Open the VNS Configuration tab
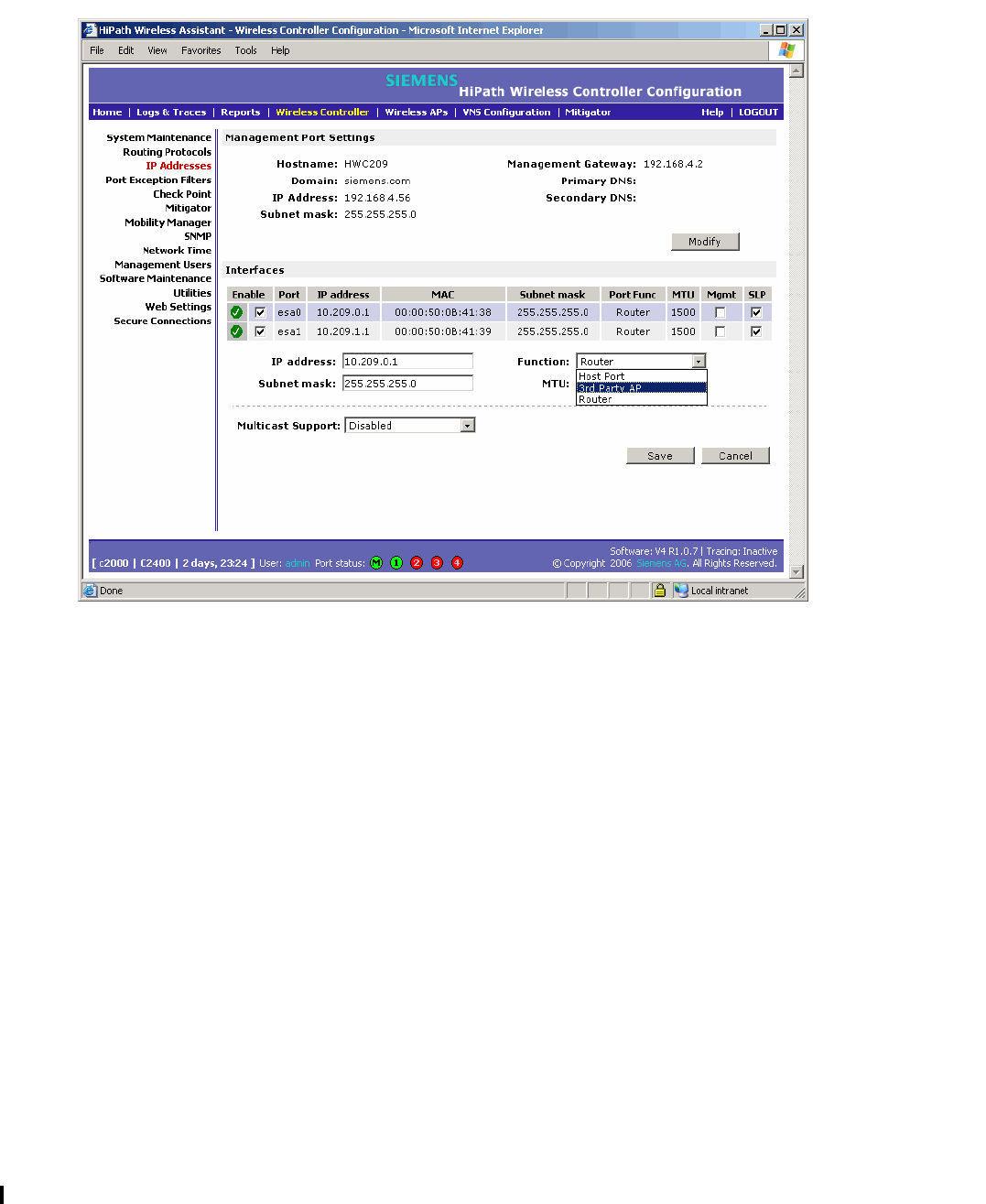This screenshot has width=986, height=1204. (506, 113)
